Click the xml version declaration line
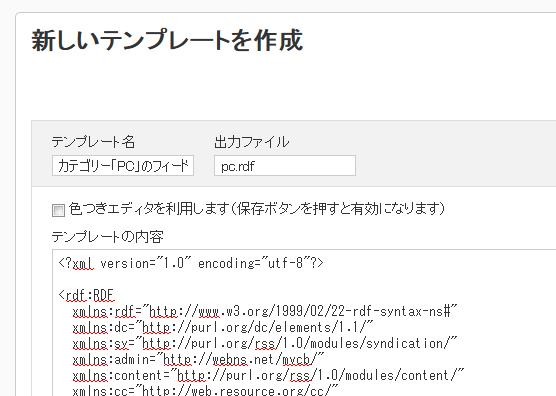The width and height of the screenshot is (556, 396). point(191,263)
